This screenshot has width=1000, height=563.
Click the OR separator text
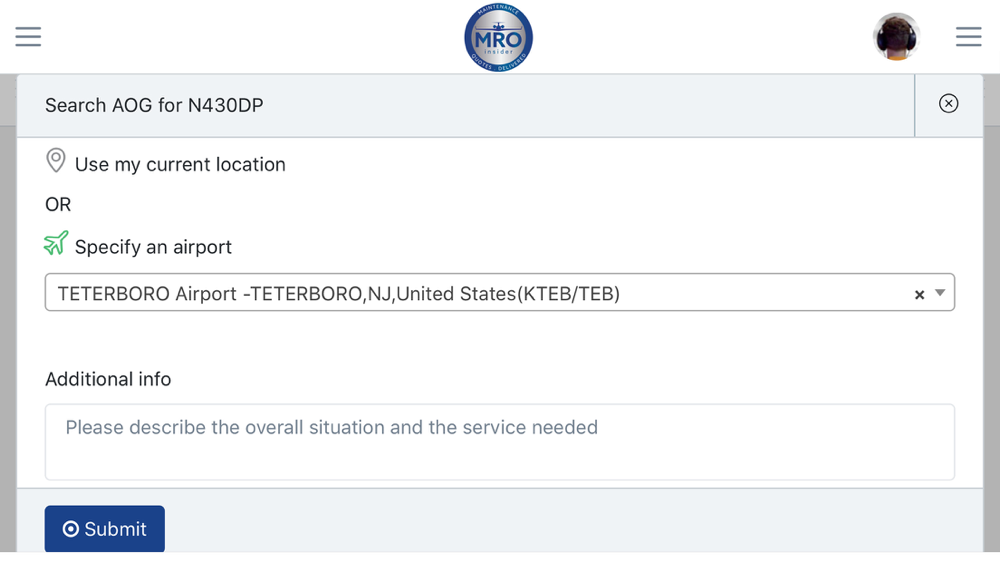(x=58, y=204)
